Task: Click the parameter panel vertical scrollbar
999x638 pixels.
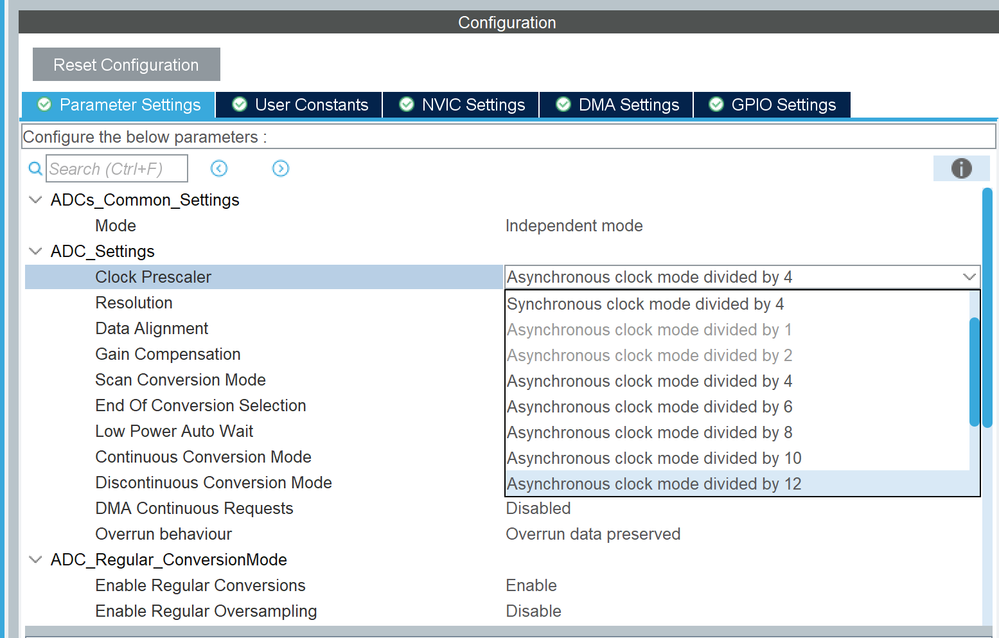Action: pyautogui.click(x=988, y=307)
